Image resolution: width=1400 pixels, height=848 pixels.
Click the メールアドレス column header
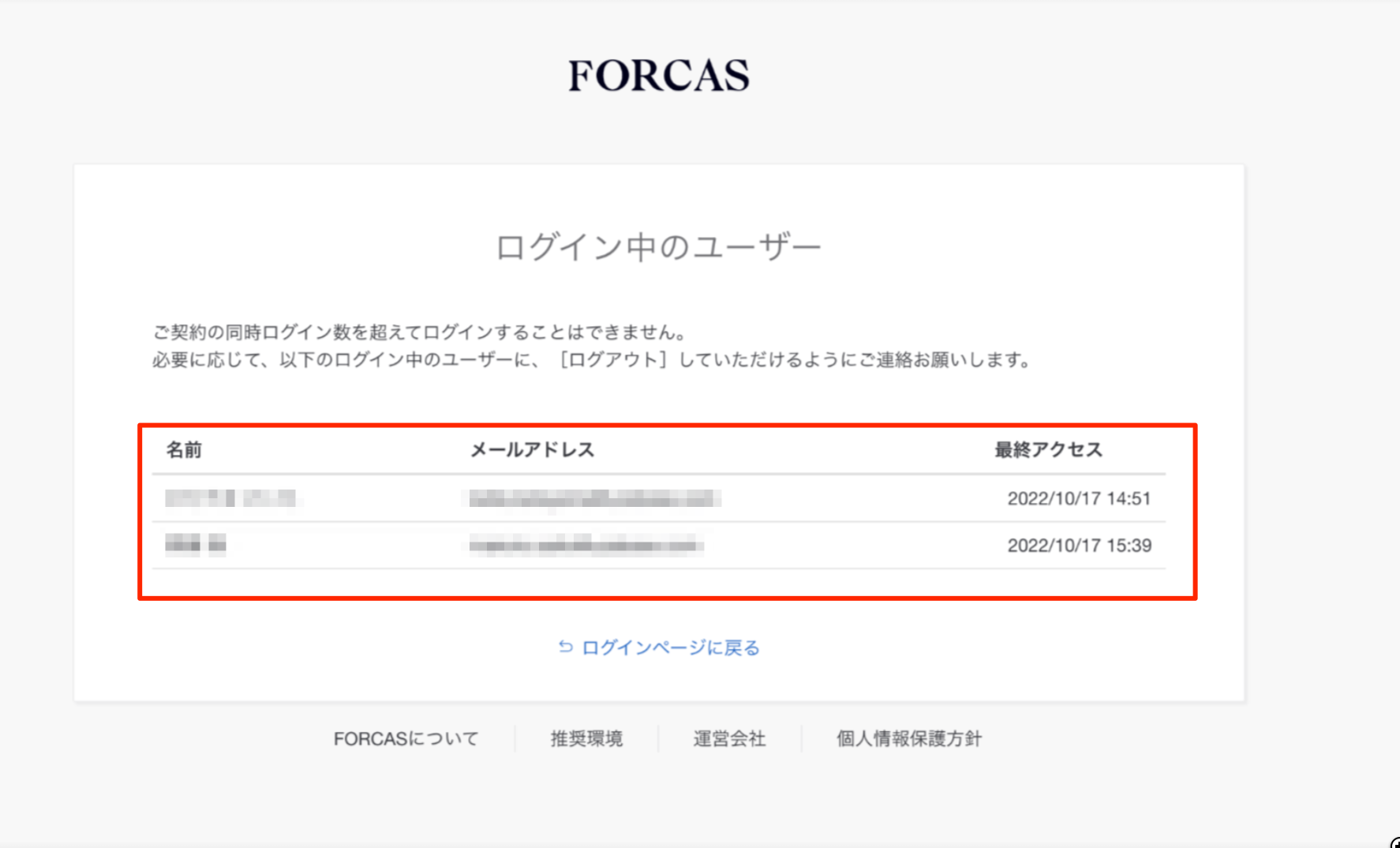(532, 450)
